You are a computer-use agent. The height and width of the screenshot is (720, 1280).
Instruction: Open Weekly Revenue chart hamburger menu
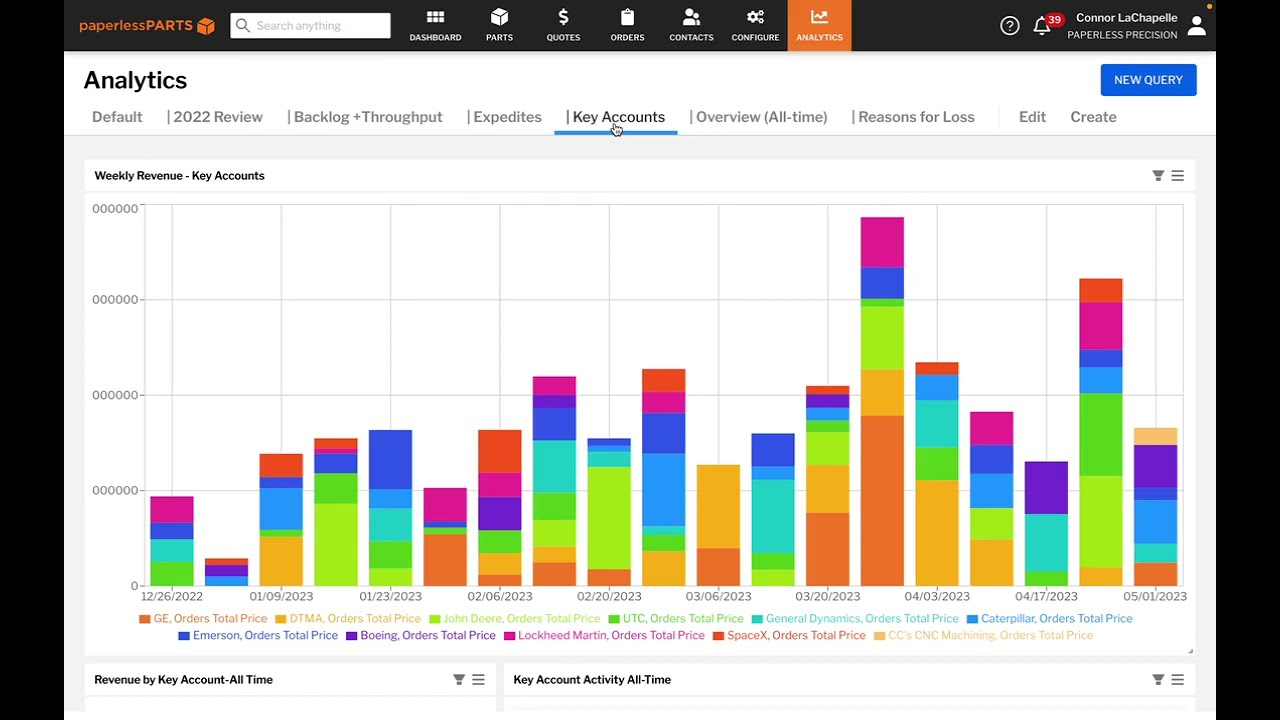1177,175
